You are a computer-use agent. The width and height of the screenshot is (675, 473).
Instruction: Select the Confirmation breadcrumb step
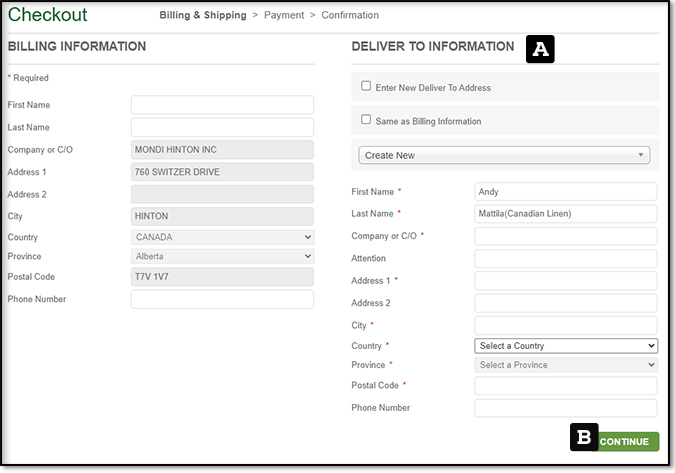350,15
